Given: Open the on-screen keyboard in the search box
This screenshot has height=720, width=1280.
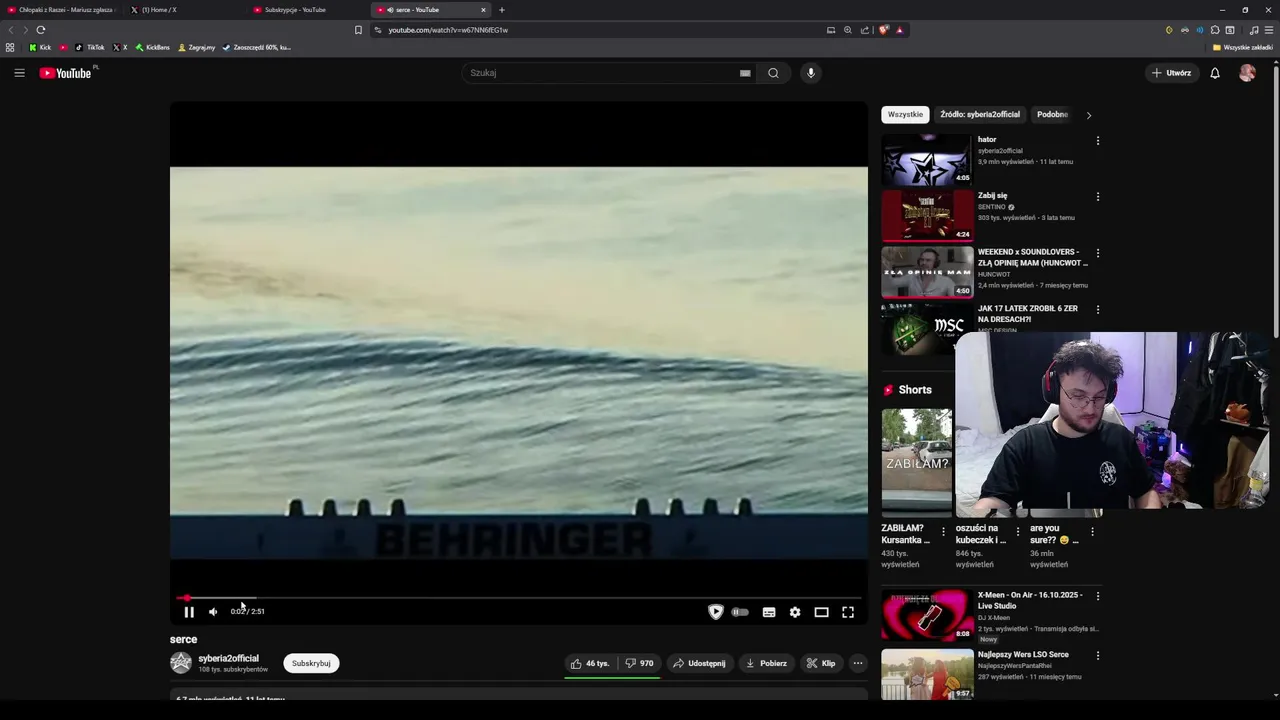Looking at the screenshot, I should [x=745, y=73].
